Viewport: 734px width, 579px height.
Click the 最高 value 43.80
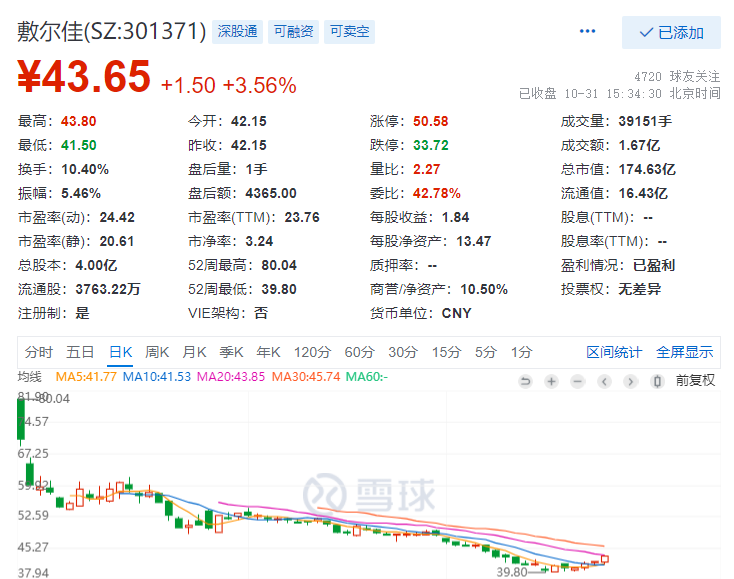(78, 121)
